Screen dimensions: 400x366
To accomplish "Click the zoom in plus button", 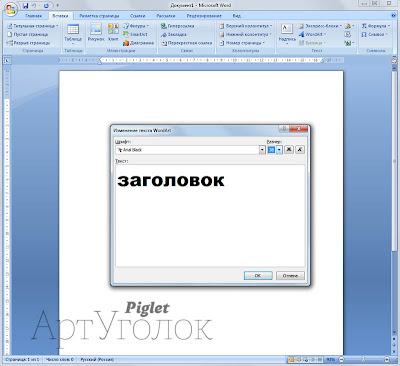I will [x=387, y=360].
